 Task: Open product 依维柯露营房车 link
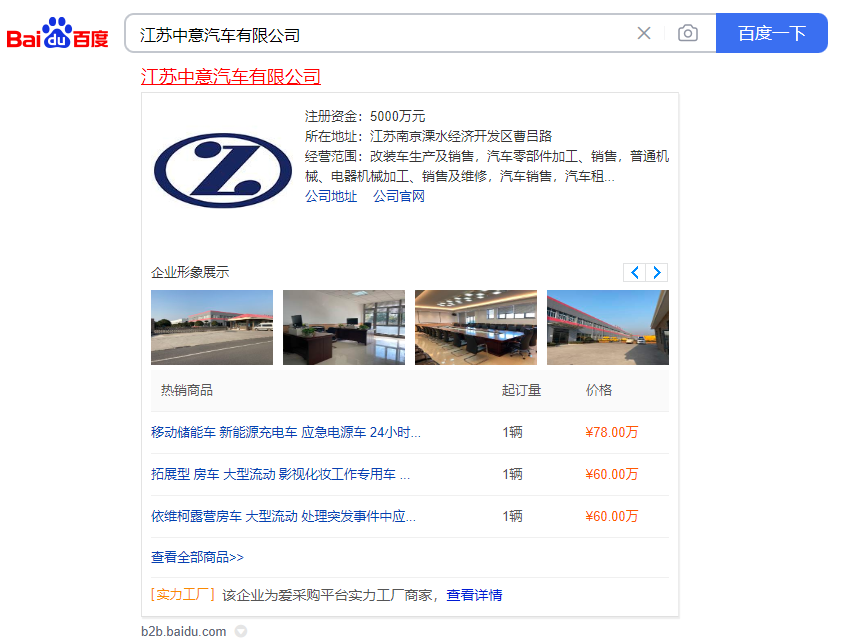283,516
